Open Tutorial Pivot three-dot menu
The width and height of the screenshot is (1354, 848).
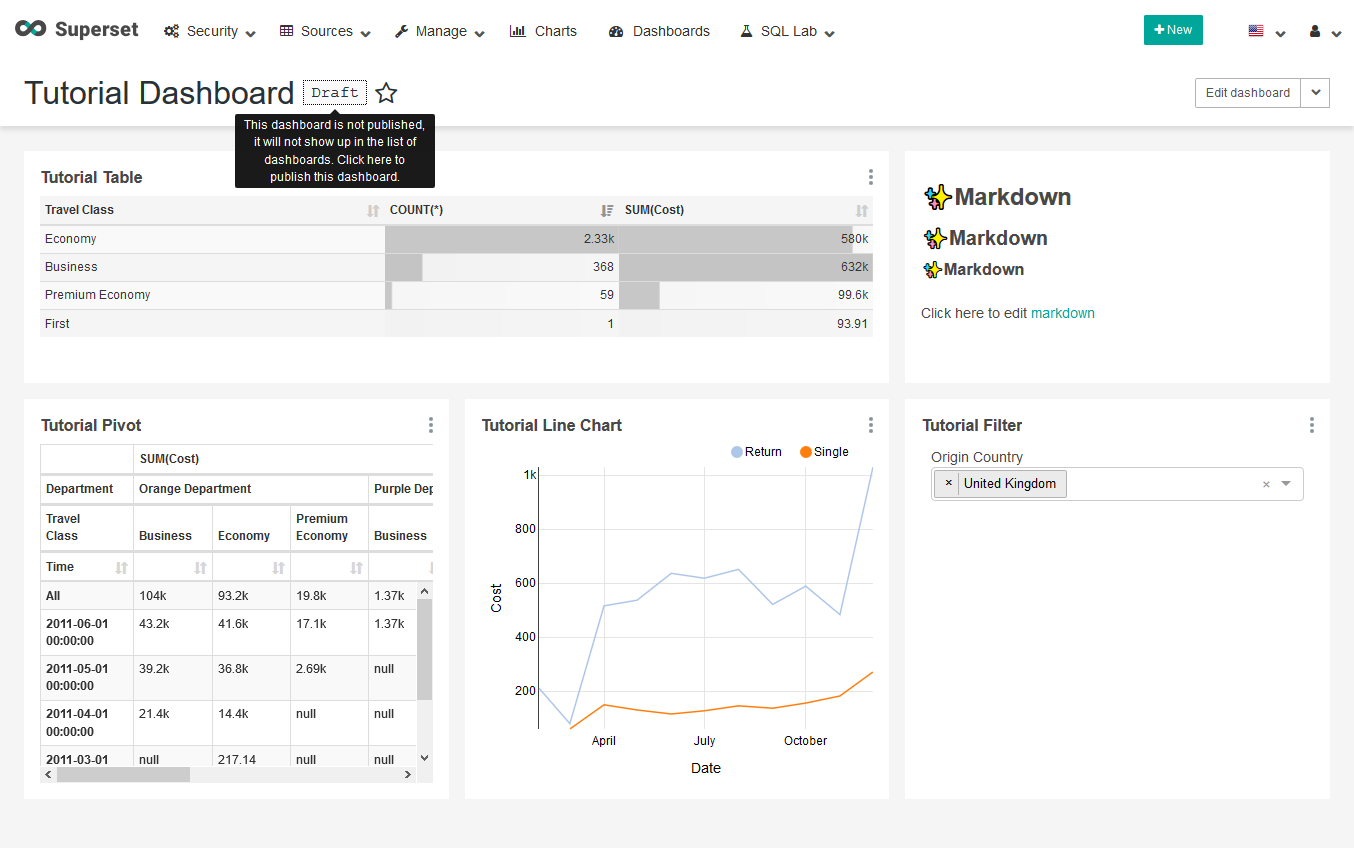[430, 425]
